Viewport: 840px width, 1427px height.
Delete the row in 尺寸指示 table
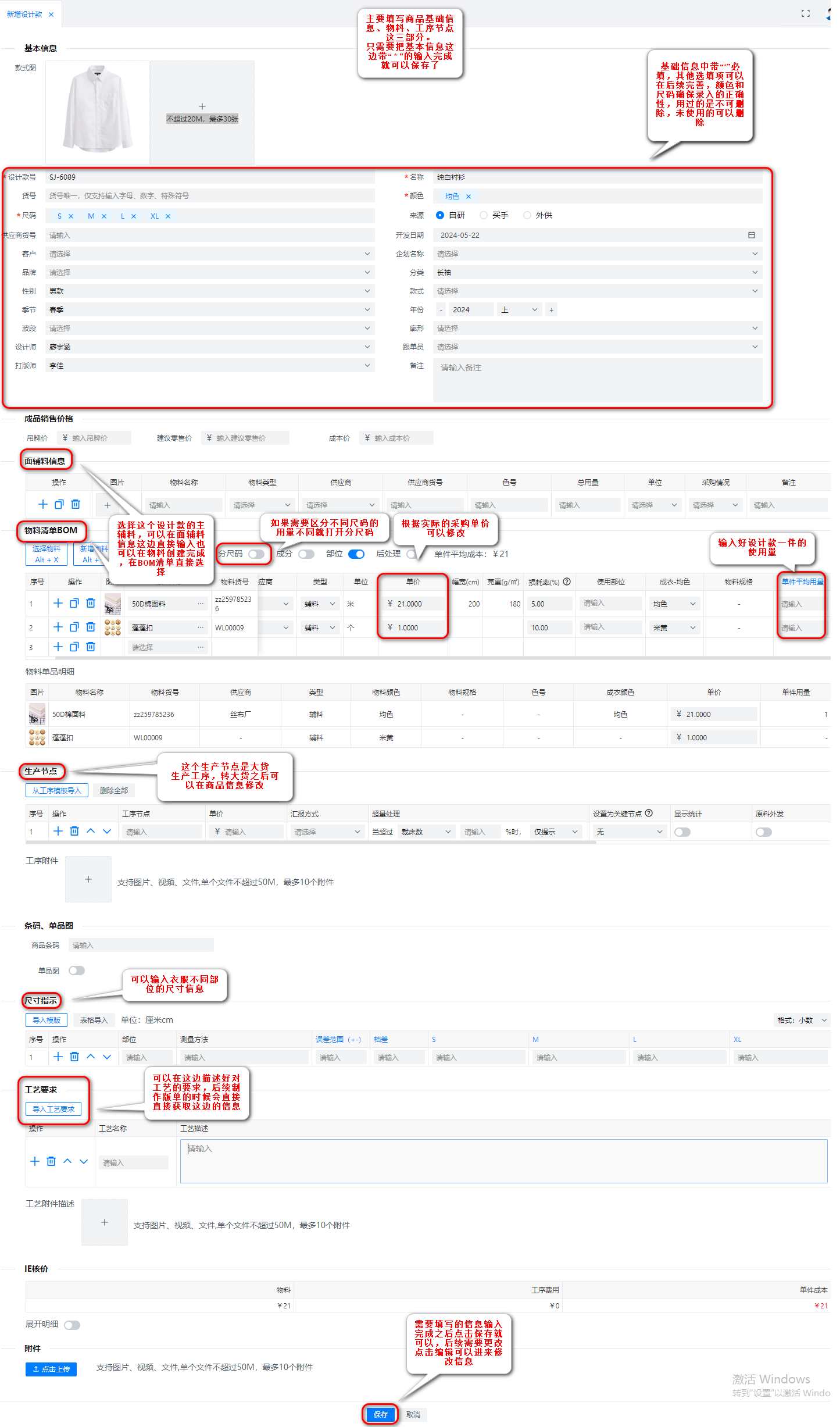[x=74, y=1057]
